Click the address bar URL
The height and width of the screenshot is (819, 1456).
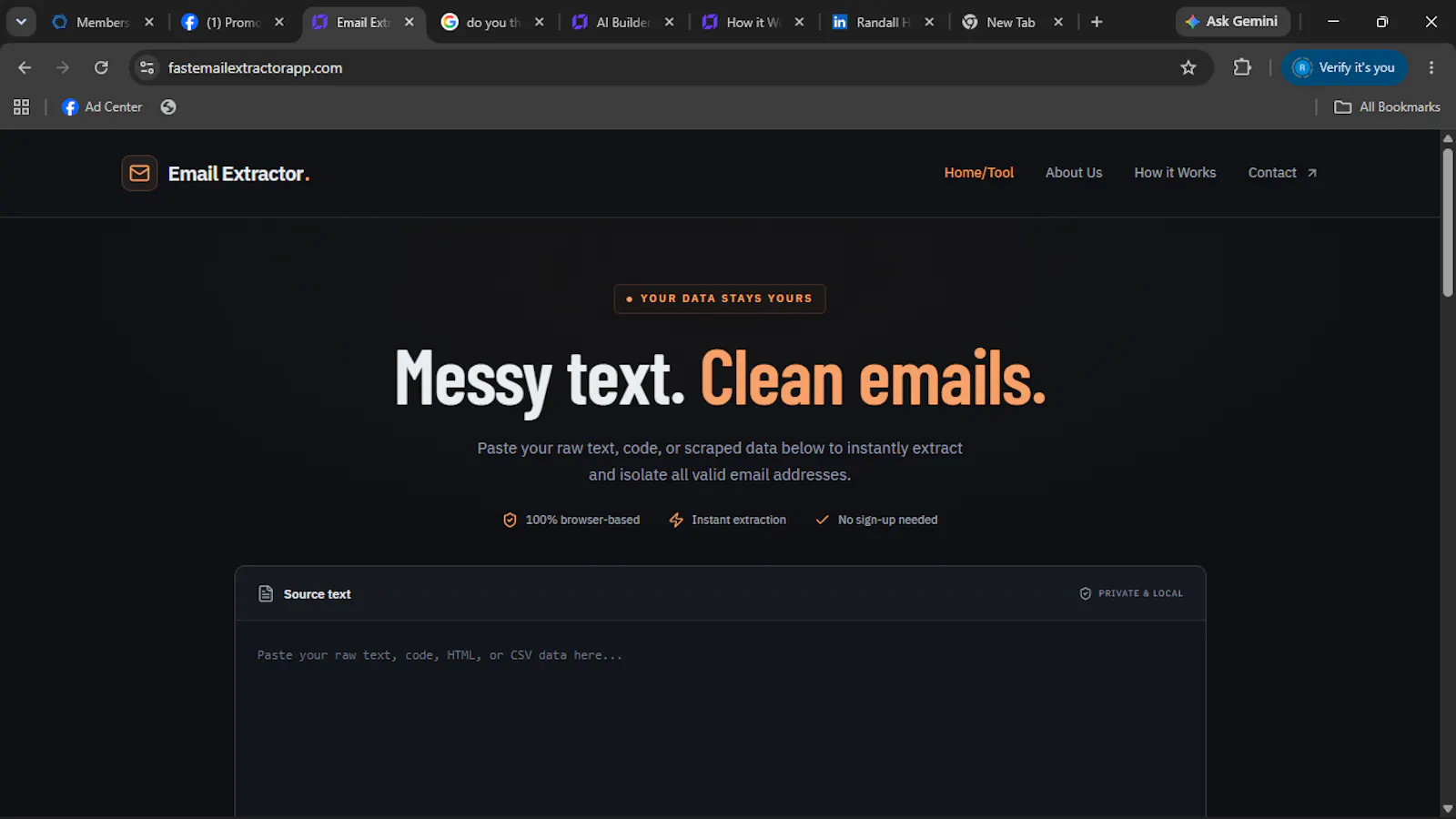tap(255, 67)
